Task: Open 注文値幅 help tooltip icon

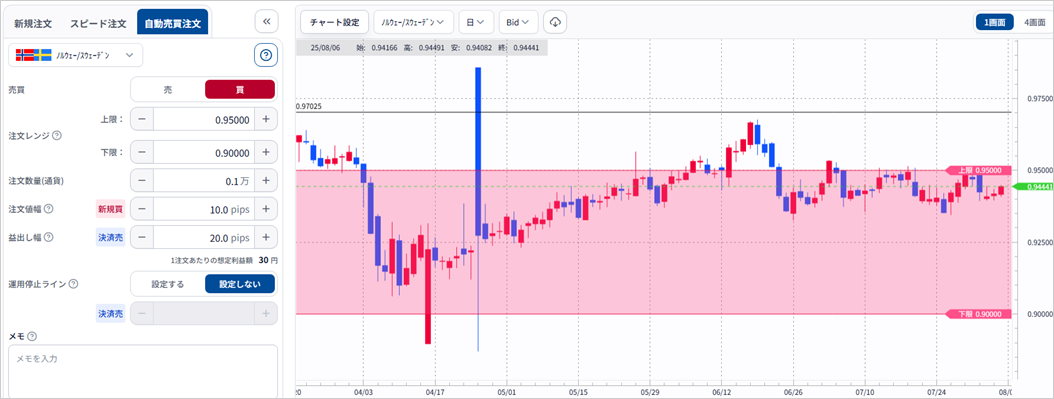Action: point(48,209)
